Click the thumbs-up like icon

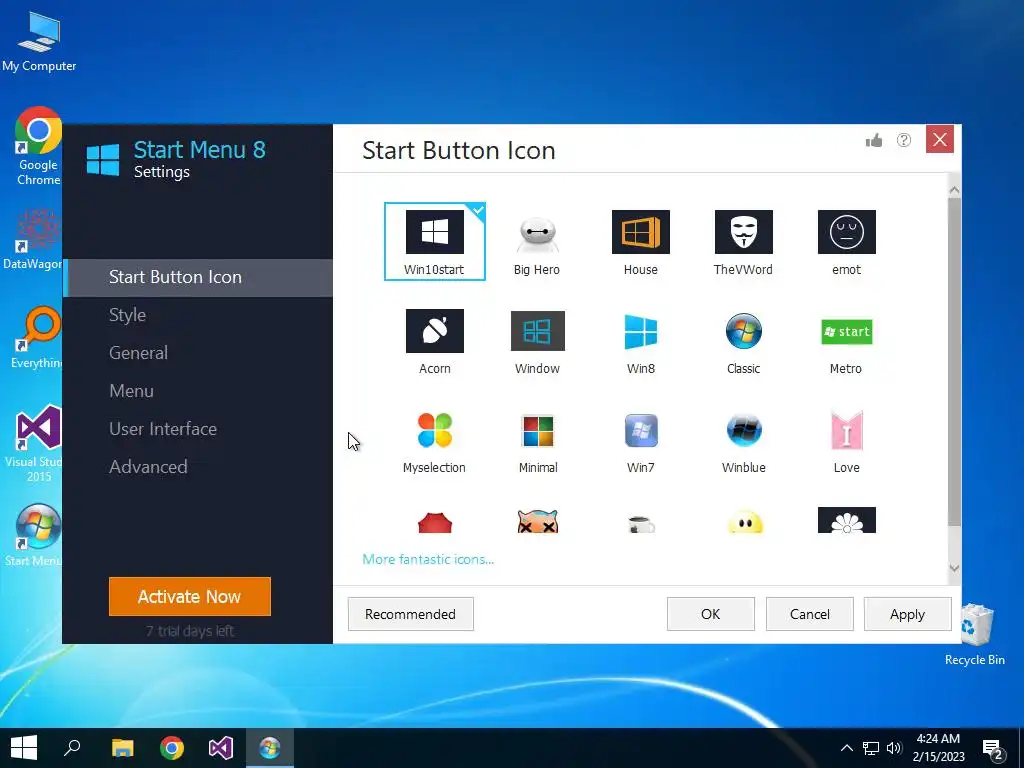click(874, 140)
